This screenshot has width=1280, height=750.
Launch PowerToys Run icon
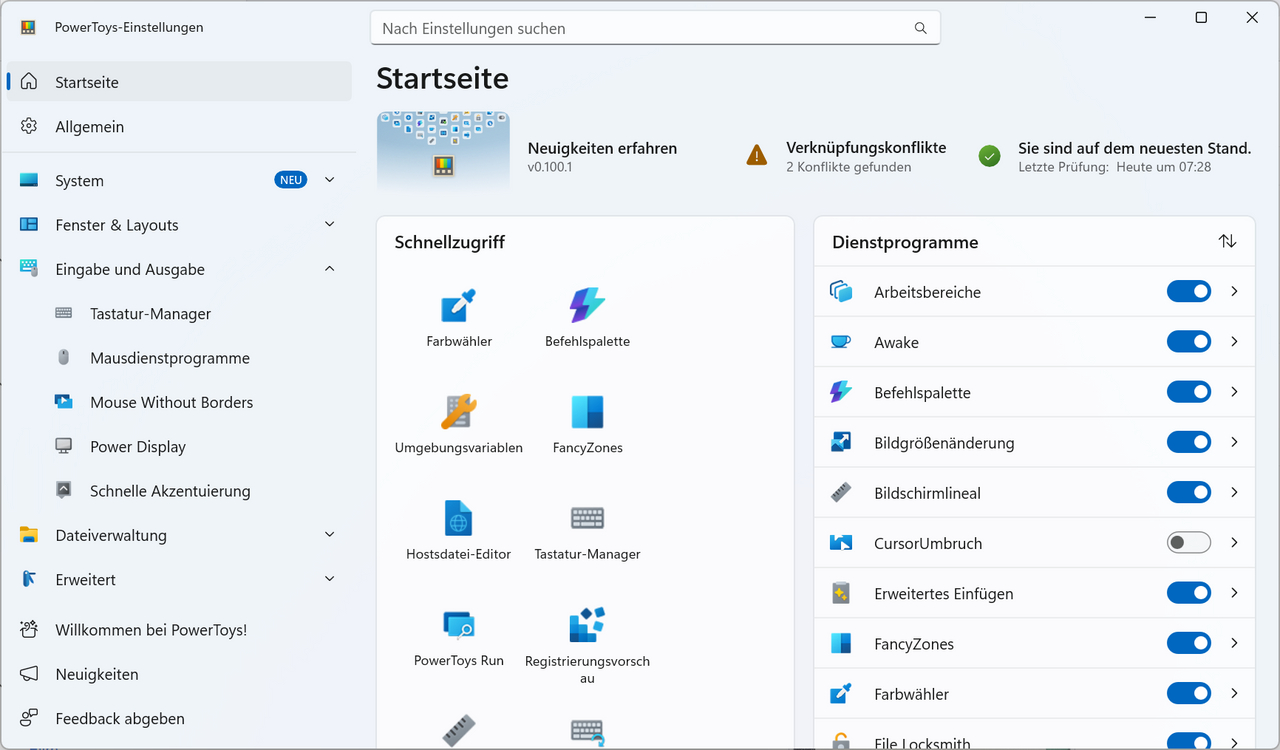[x=459, y=625]
